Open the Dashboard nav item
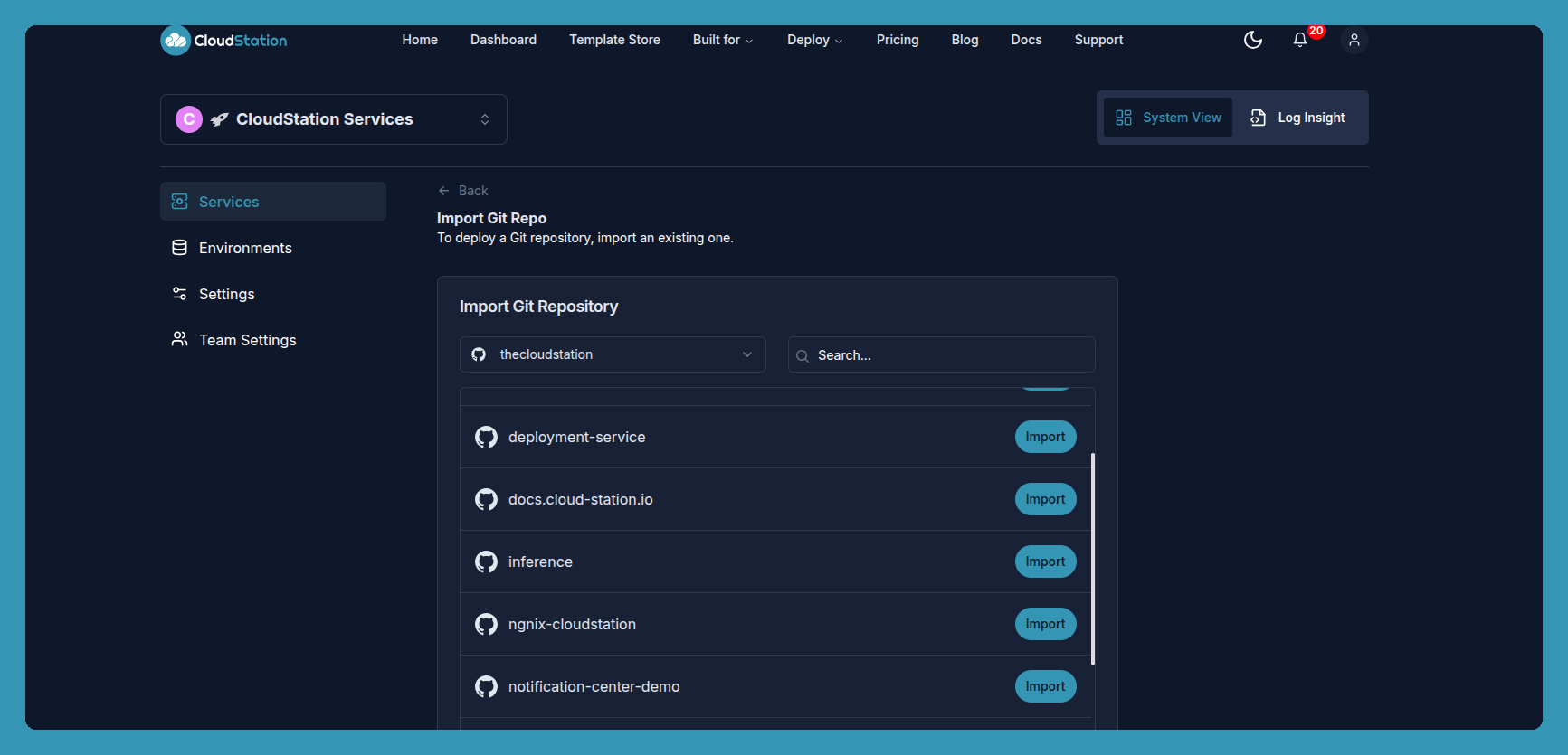The height and width of the screenshot is (755, 1568). point(503,40)
